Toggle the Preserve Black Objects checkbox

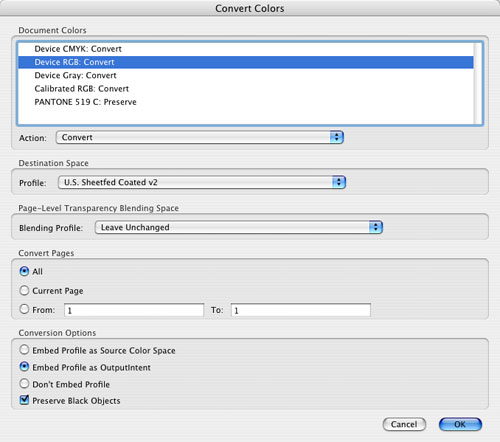pos(24,400)
